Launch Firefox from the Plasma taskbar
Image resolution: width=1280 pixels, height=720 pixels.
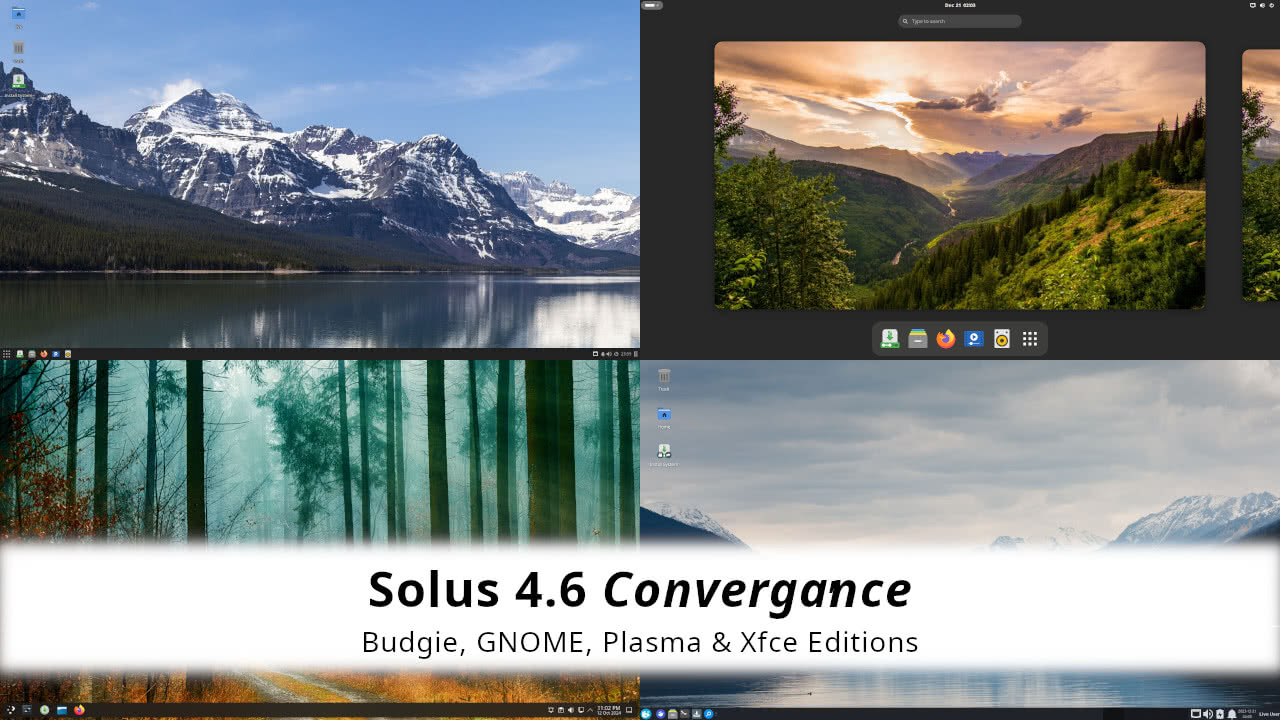coord(79,710)
